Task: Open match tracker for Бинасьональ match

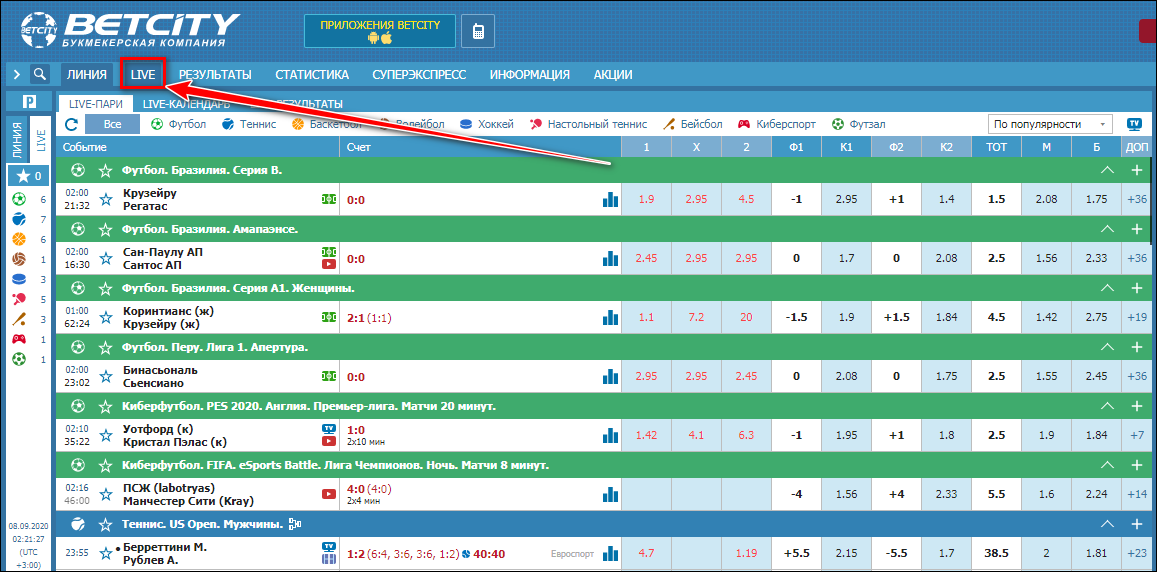Action: [329, 376]
